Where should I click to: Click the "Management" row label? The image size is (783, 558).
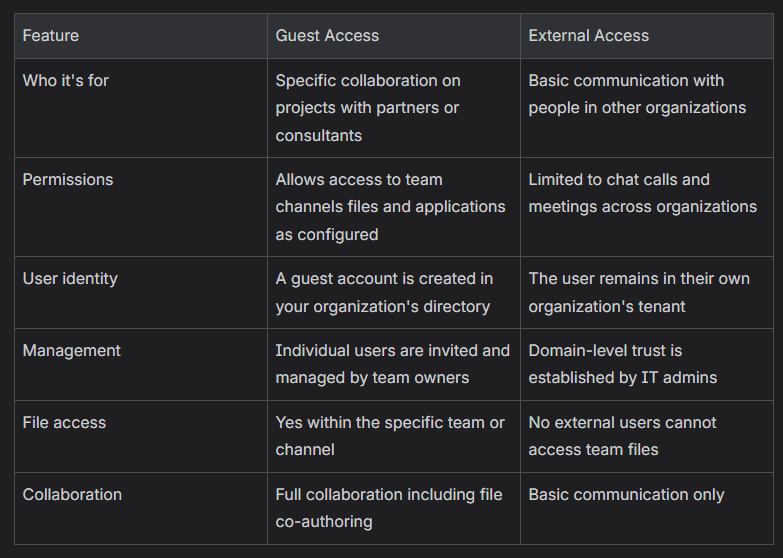(x=72, y=351)
